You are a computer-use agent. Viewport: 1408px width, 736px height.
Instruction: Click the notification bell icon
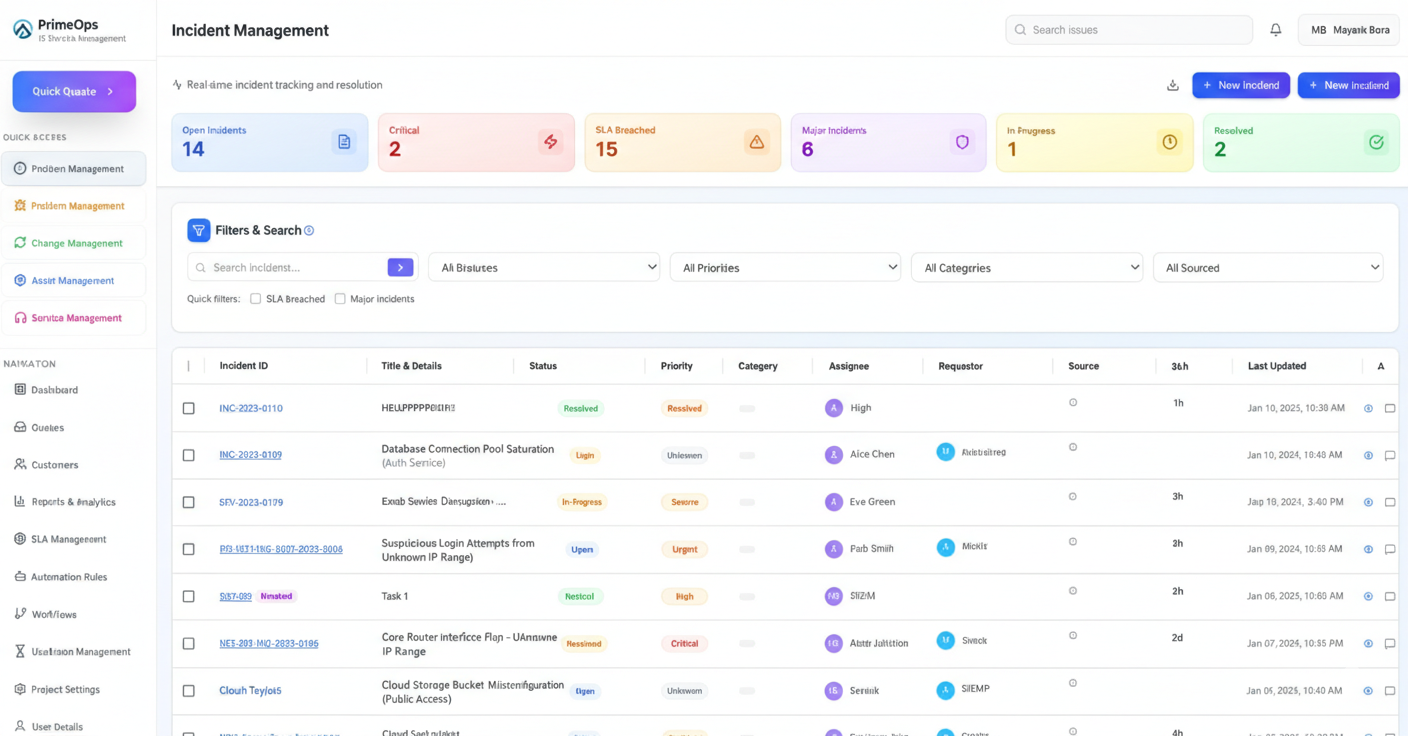1275,30
